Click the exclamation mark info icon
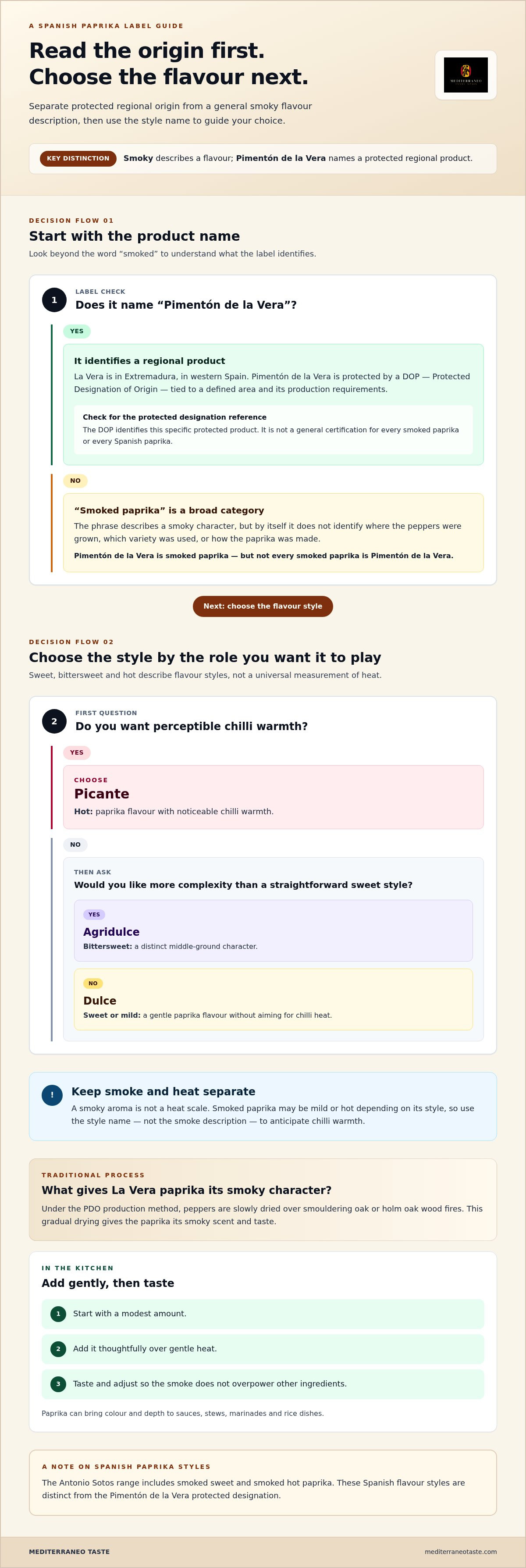 (x=52, y=1095)
